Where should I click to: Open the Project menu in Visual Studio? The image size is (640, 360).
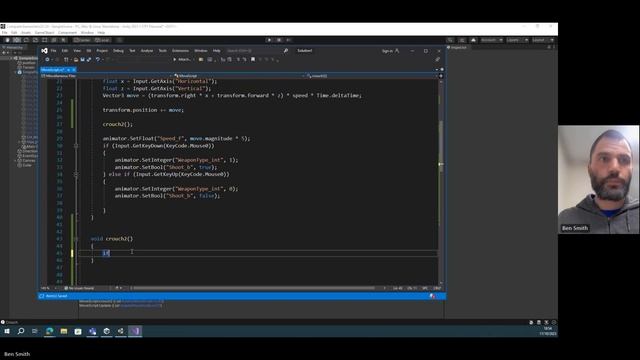point(102,51)
